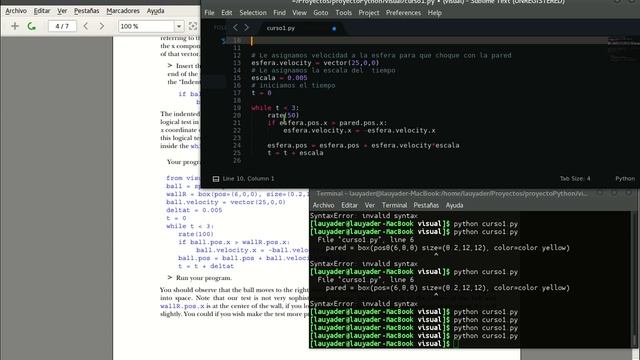Click the plus open-document icon in PDF viewer
Screen dimensions: 640x360
tap(15, 26)
